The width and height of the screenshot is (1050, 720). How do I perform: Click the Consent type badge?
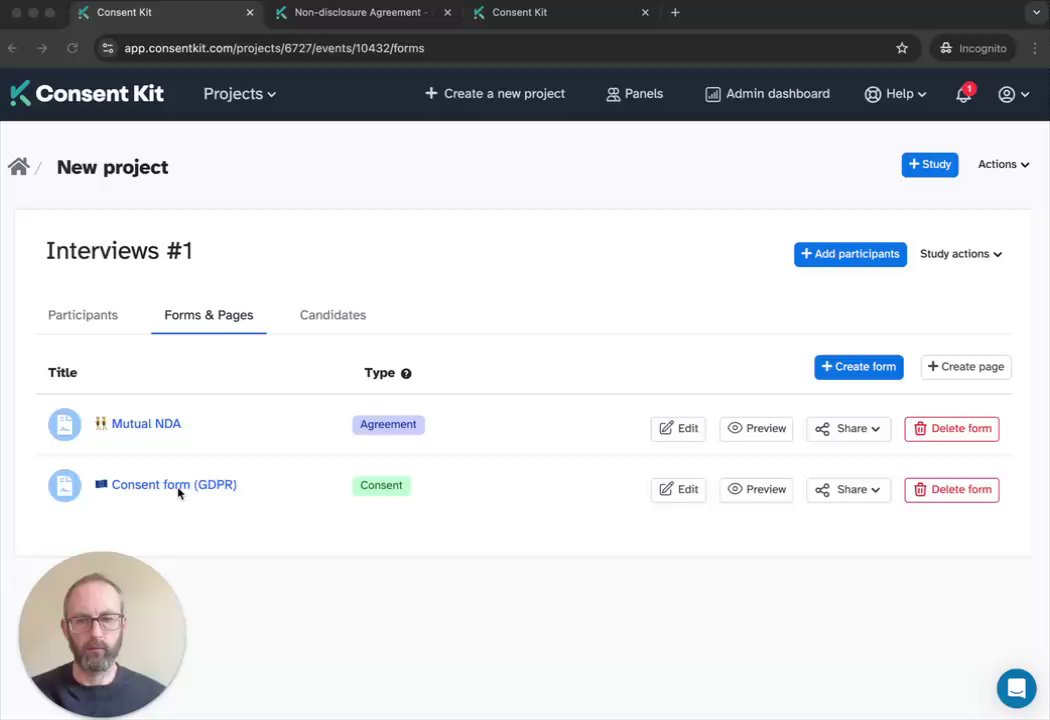381,486
